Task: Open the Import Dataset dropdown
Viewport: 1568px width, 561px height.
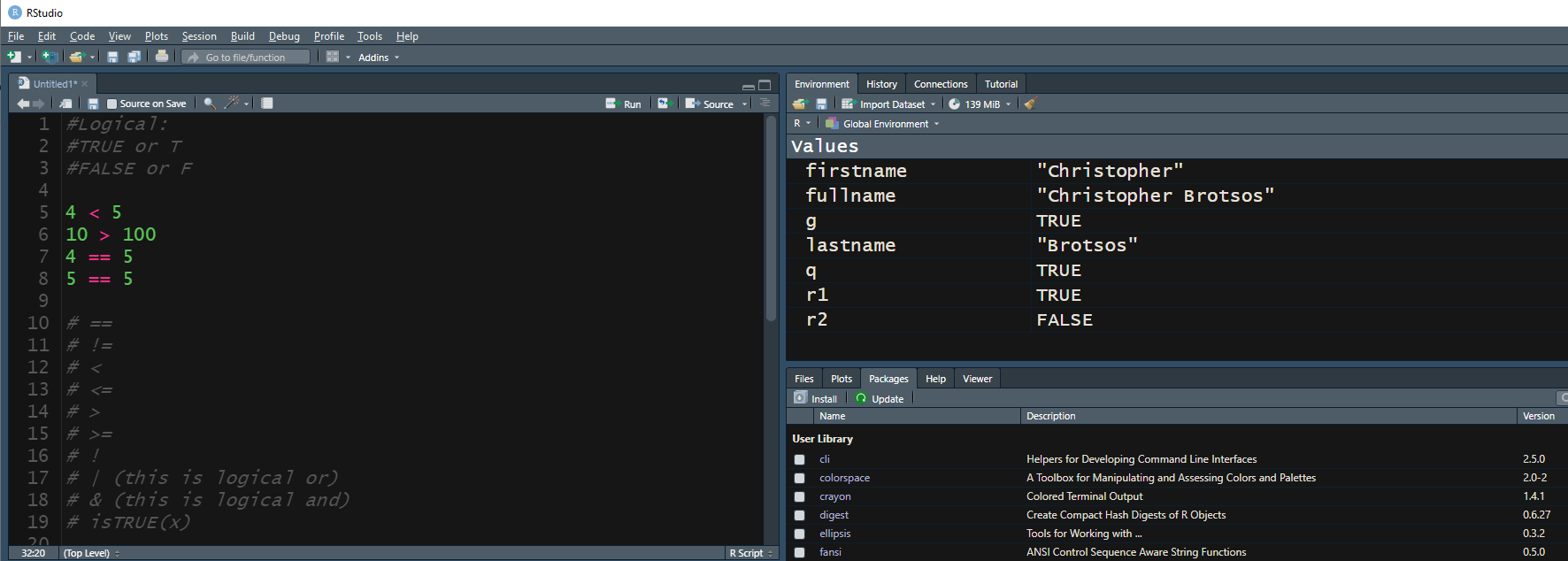Action: pyautogui.click(x=888, y=104)
